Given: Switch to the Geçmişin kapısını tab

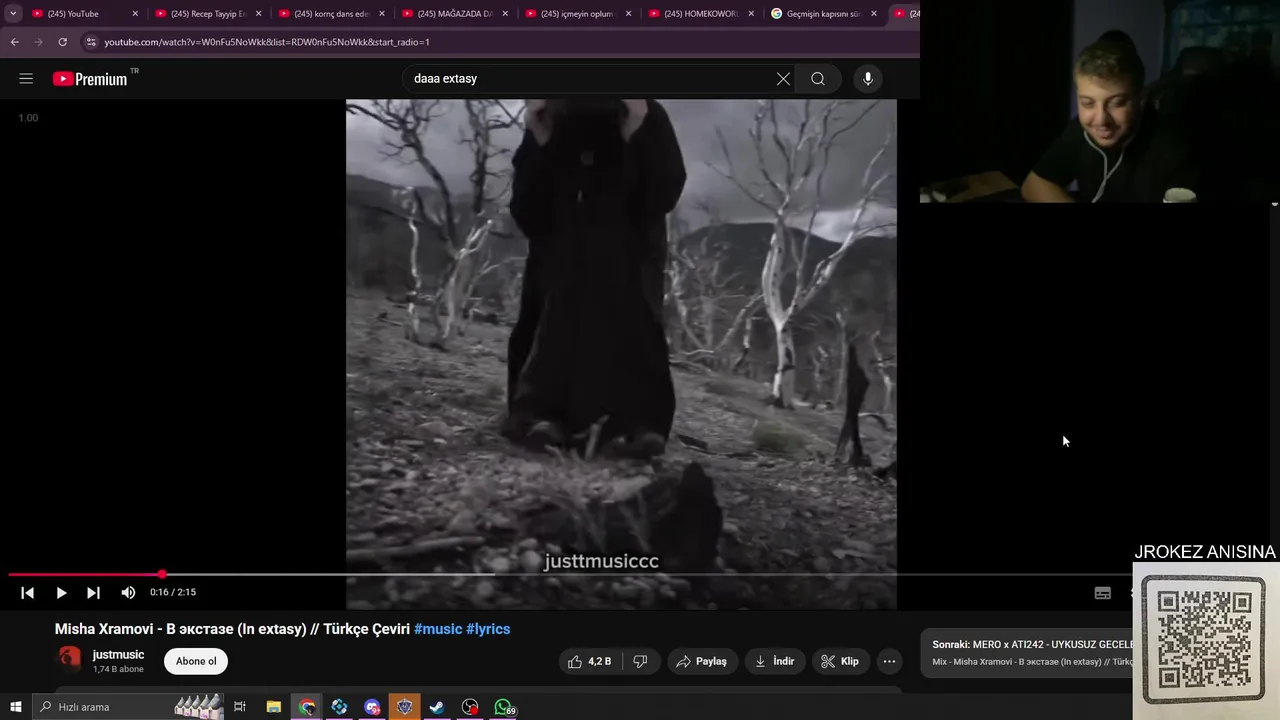Looking at the screenshot, I should (823, 14).
